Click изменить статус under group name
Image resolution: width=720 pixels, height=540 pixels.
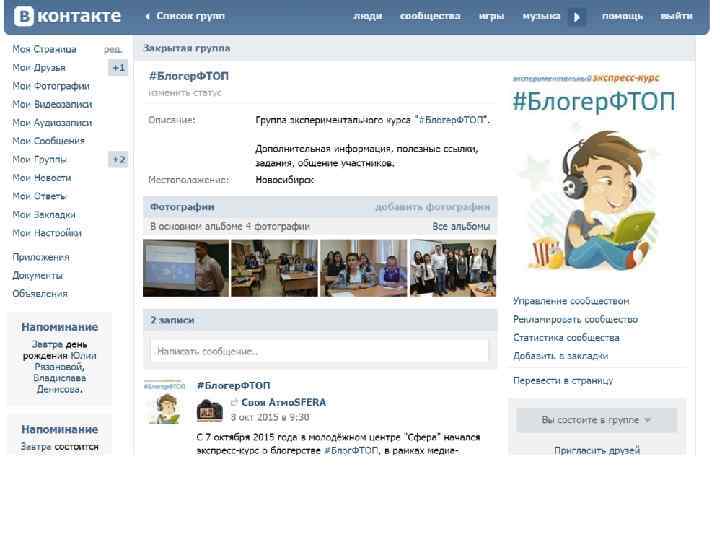tap(185, 93)
